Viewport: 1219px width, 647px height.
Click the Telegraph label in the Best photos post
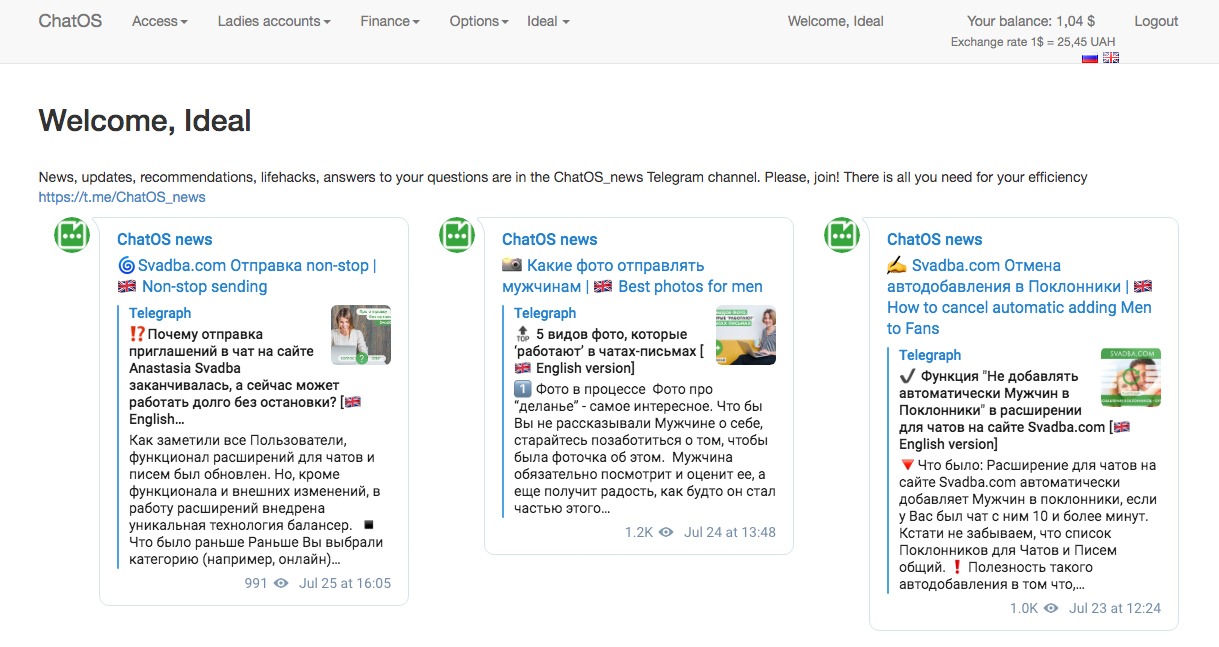pyautogui.click(x=545, y=313)
